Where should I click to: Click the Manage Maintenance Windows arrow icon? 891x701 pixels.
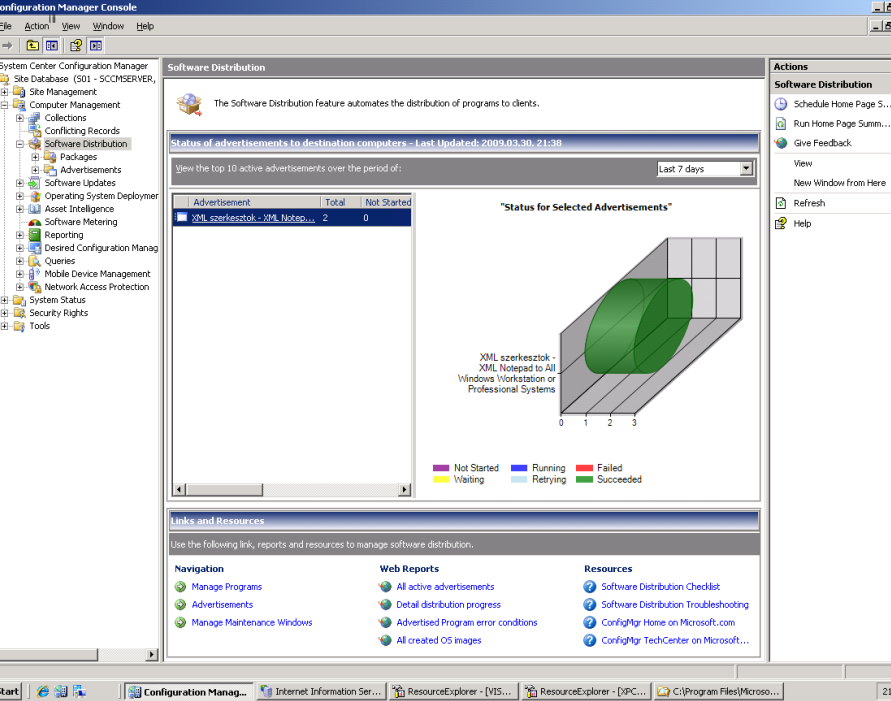click(x=181, y=623)
